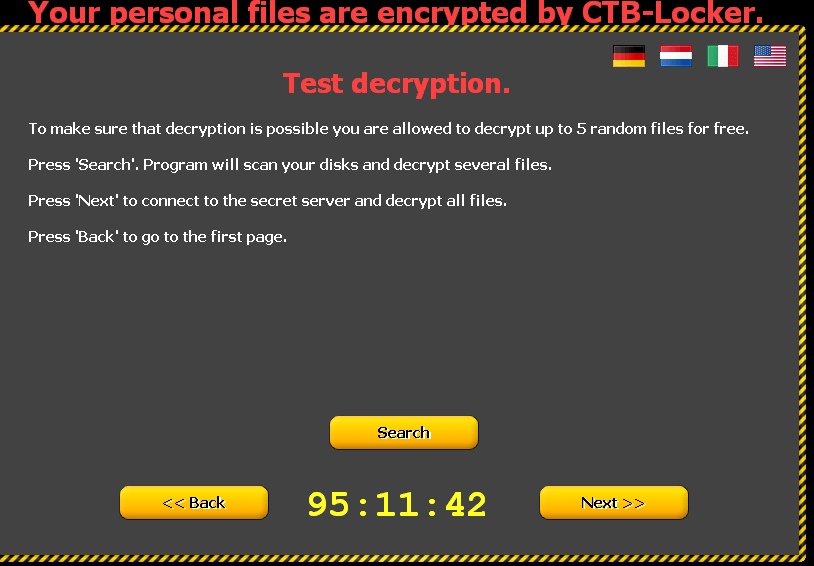Switch language using the German flag
814x566 pixels.
click(629, 56)
